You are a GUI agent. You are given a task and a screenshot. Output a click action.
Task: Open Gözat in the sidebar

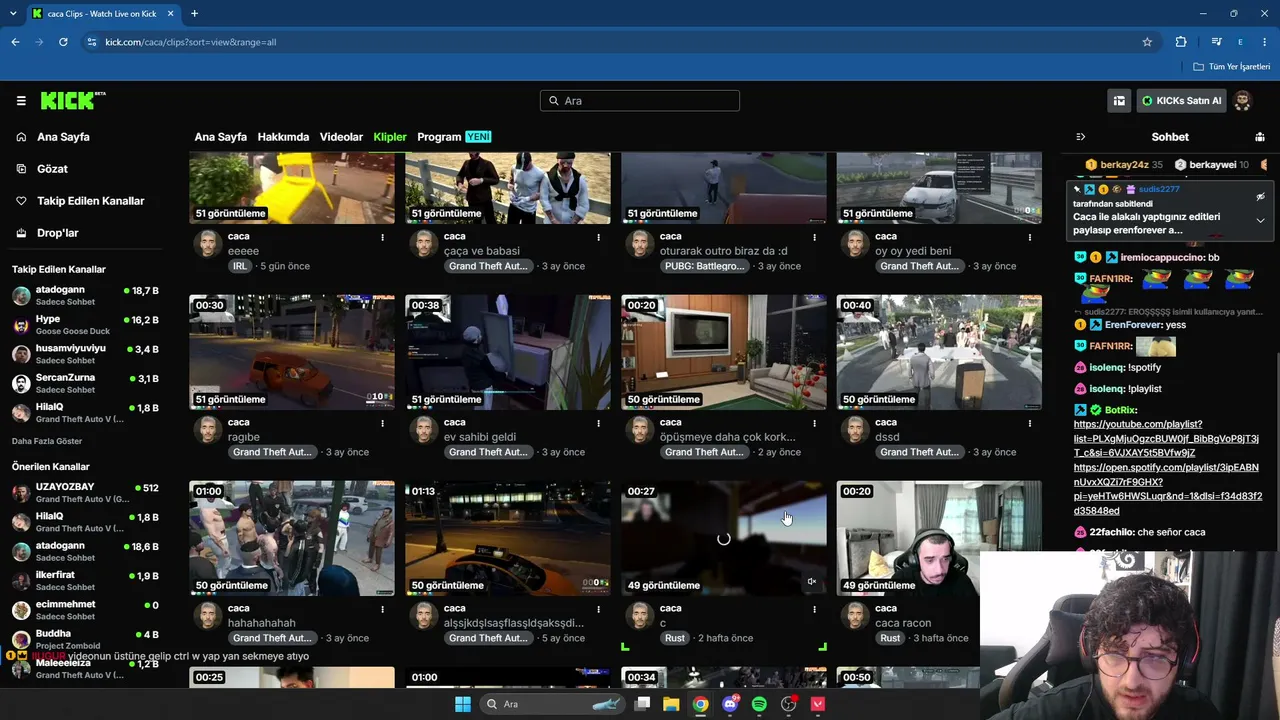point(52,169)
